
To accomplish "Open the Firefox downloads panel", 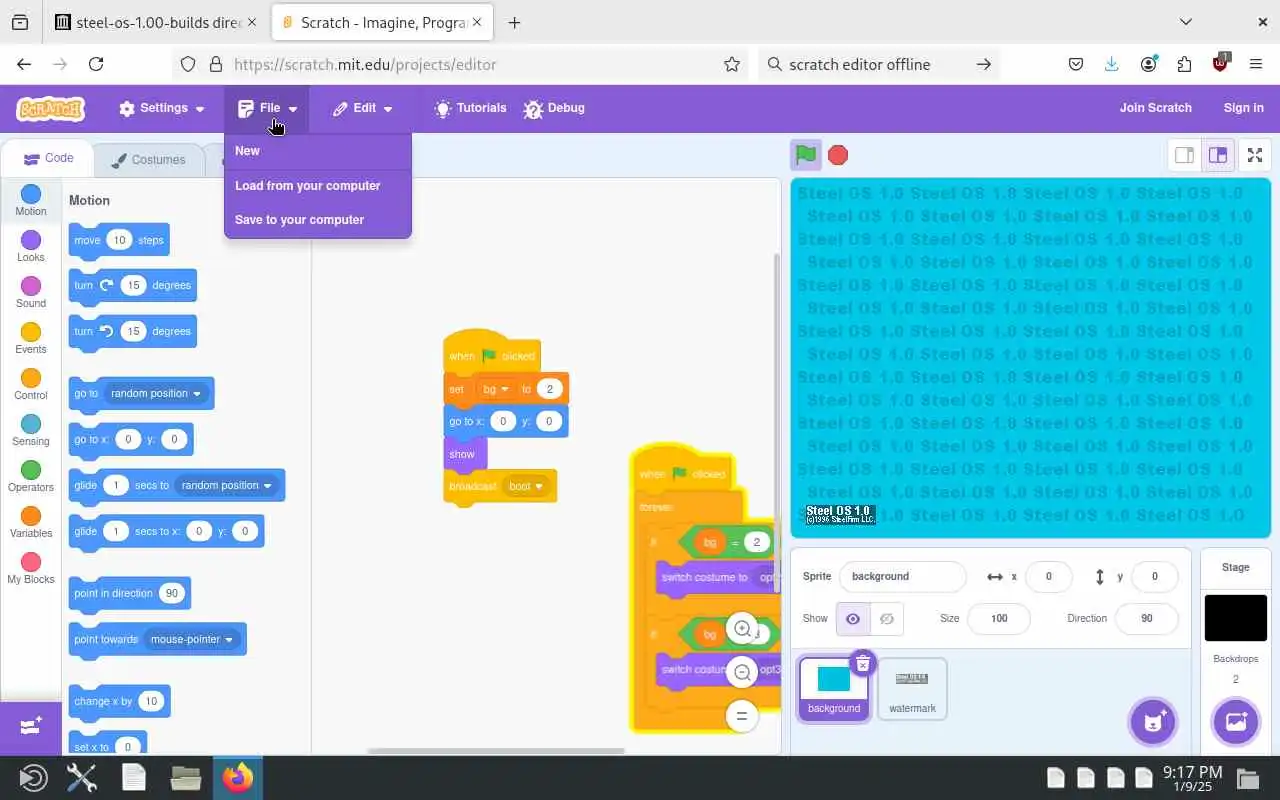I will tap(1112, 64).
